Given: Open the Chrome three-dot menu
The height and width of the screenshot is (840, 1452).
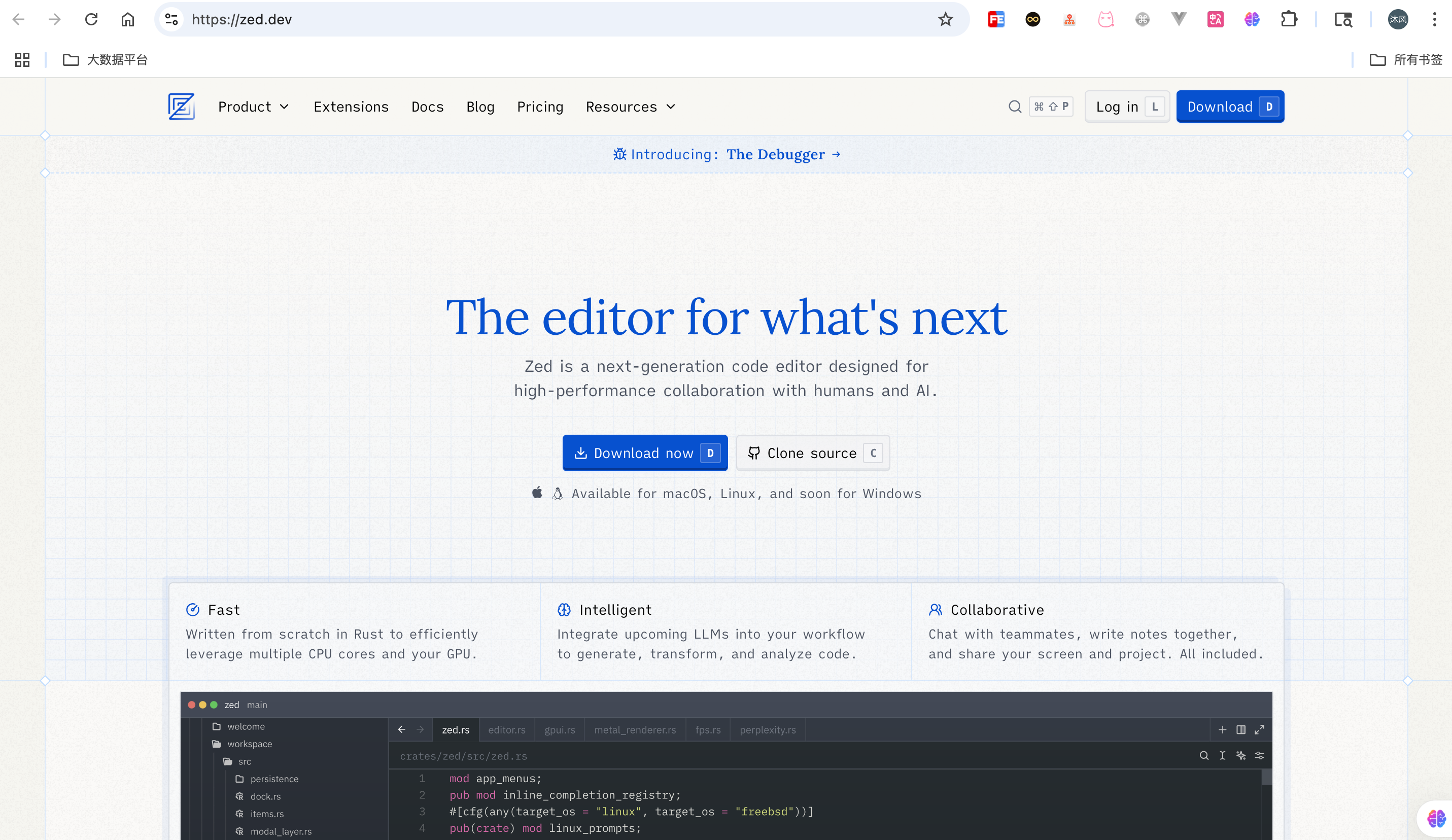Looking at the screenshot, I should pos(1434,20).
